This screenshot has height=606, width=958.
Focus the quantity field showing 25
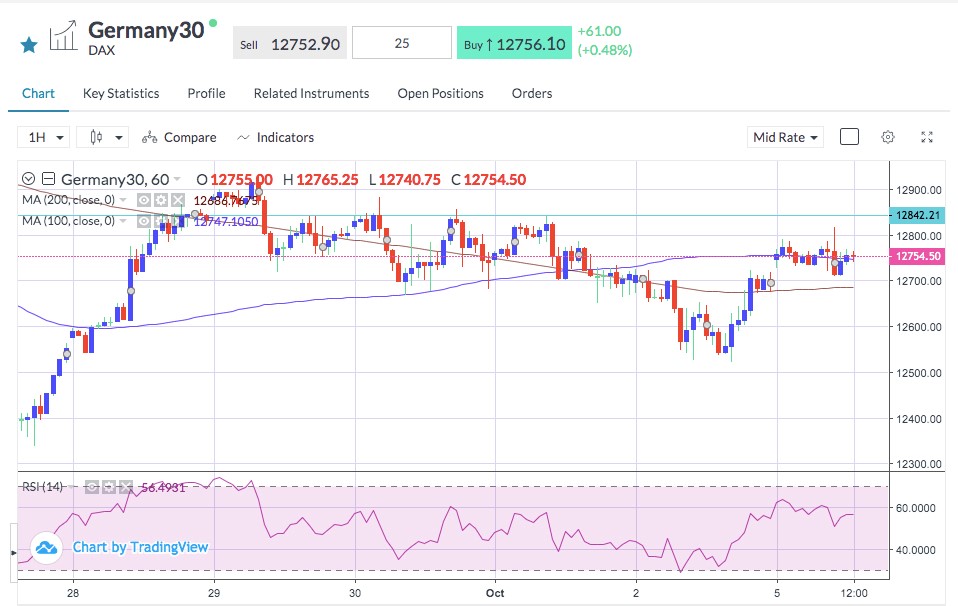(401, 43)
